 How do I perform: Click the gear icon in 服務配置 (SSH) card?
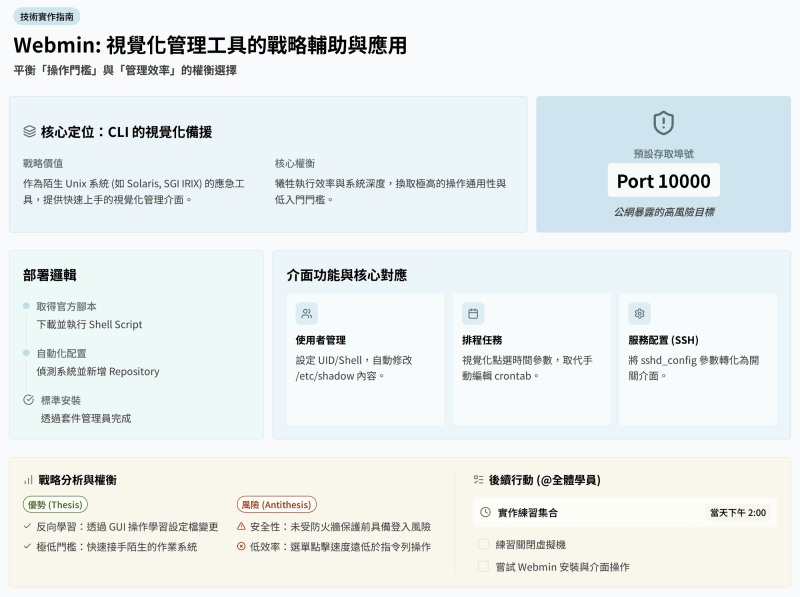point(639,313)
